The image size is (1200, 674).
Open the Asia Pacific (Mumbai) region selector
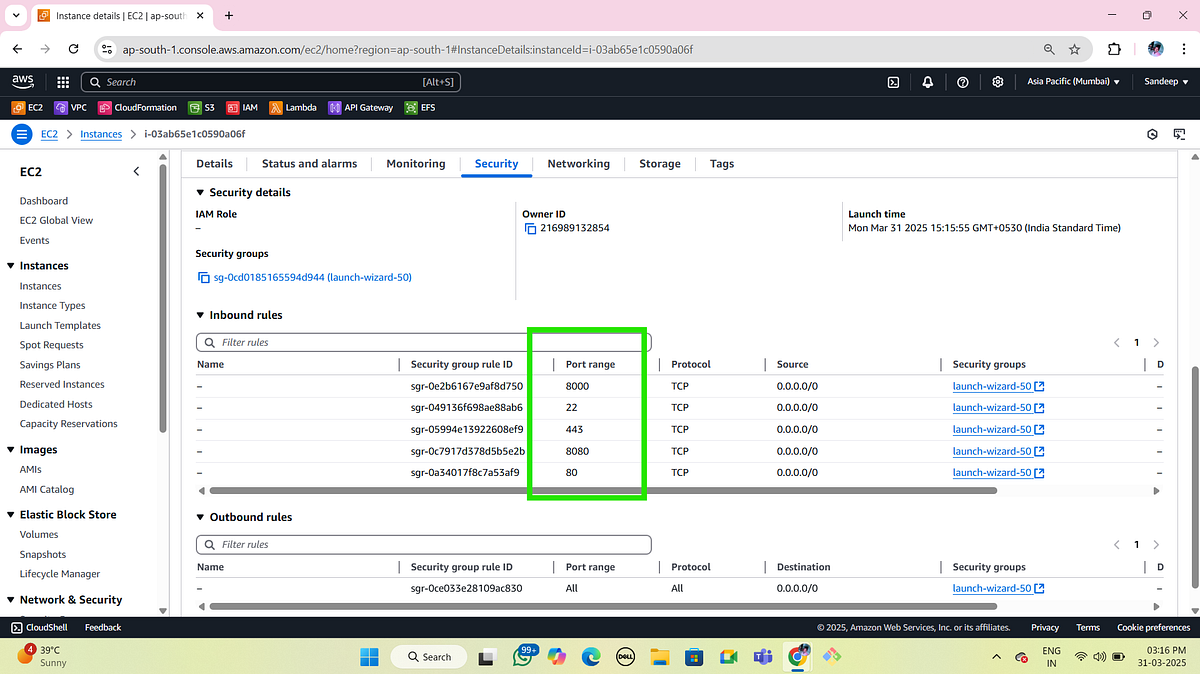click(1072, 82)
